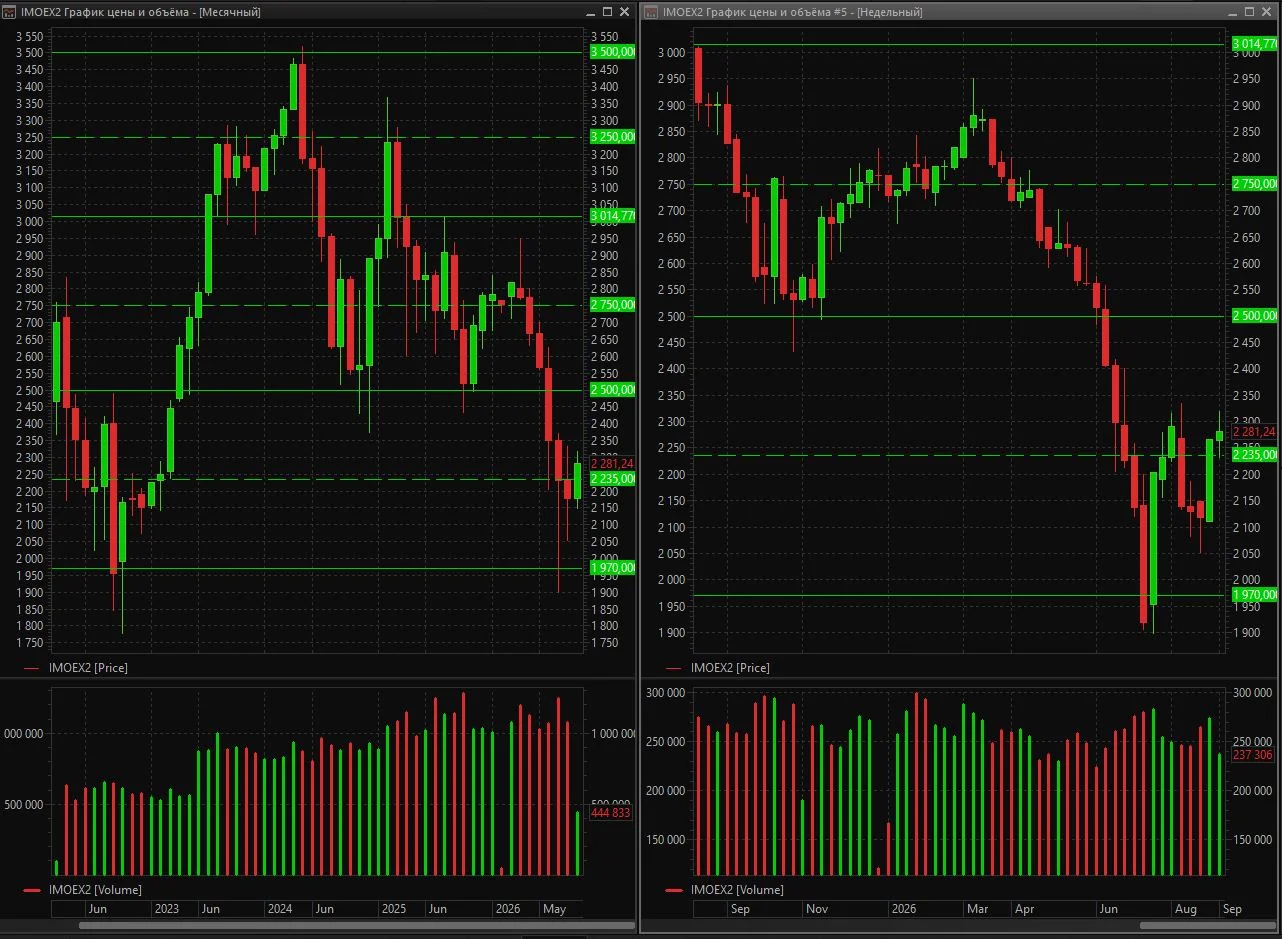
Task: Click the 2024 label on monthly time axis
Action: click(280, 909)
